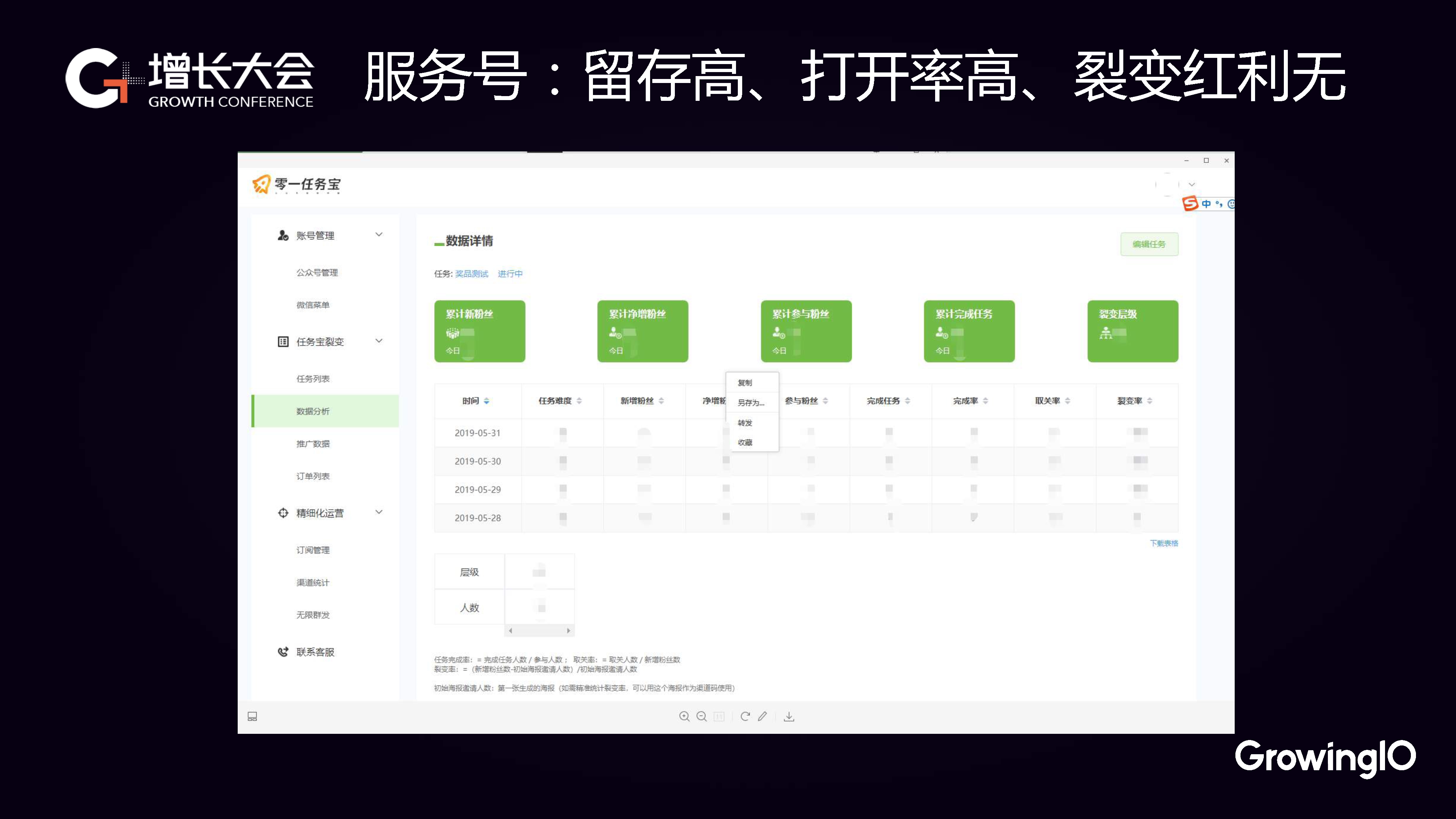Sort table by 裂变率 column arrows
The image size is (1456, 819).
pyautogui.click(x=1150, y=401)
